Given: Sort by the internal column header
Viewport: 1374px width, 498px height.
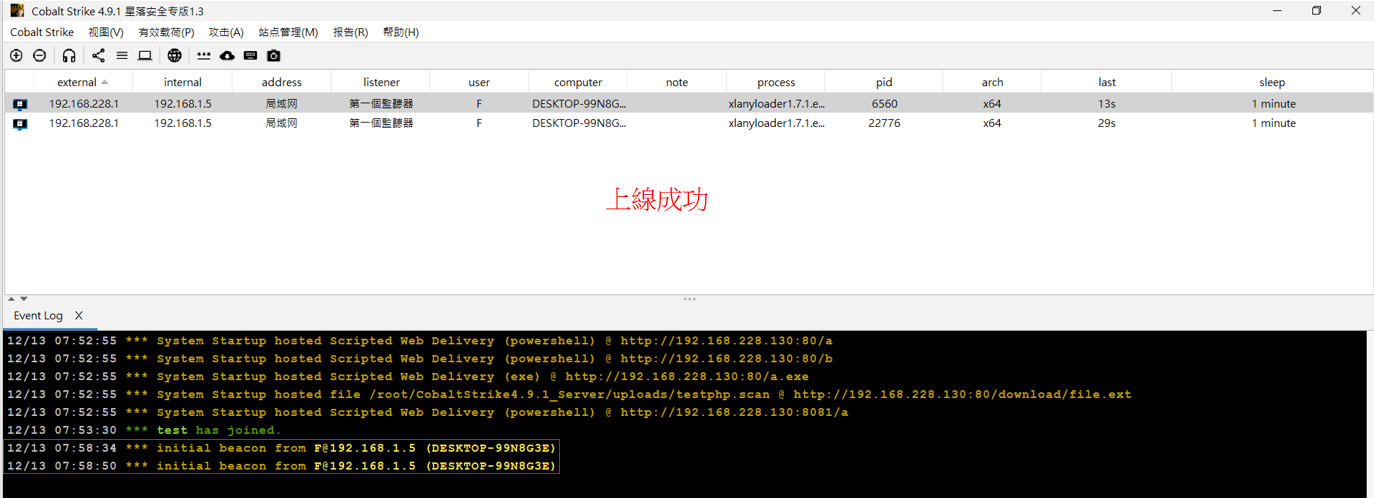Looking at the screenshot, I should pos(183,82).
